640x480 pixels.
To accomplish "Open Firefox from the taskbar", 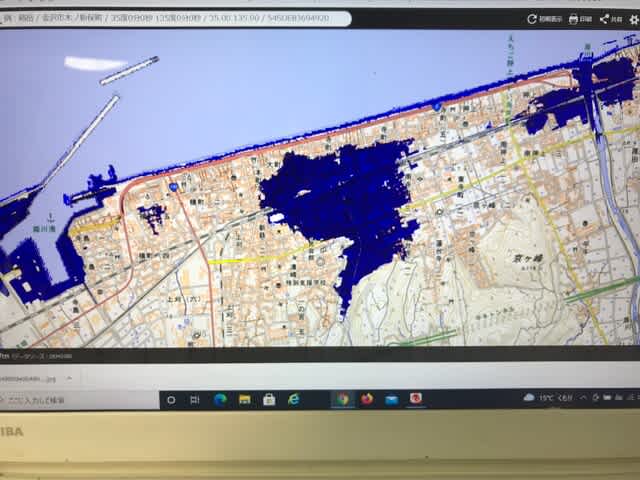I will pos(367,399).
